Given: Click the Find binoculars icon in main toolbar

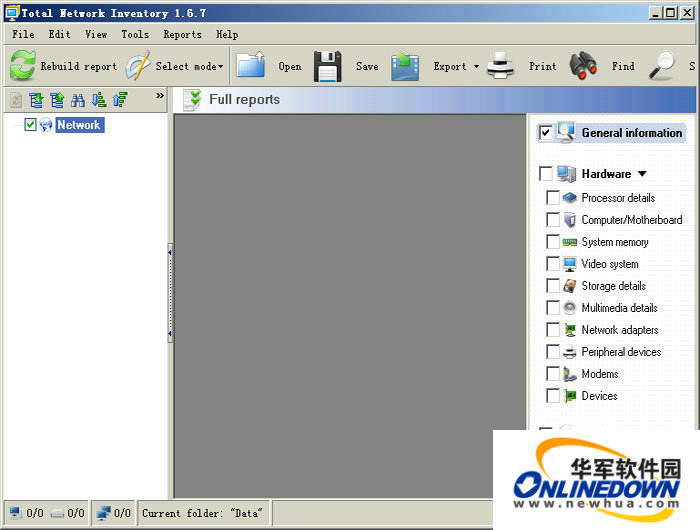Looking at the screenshot, I should coord(583,66).
